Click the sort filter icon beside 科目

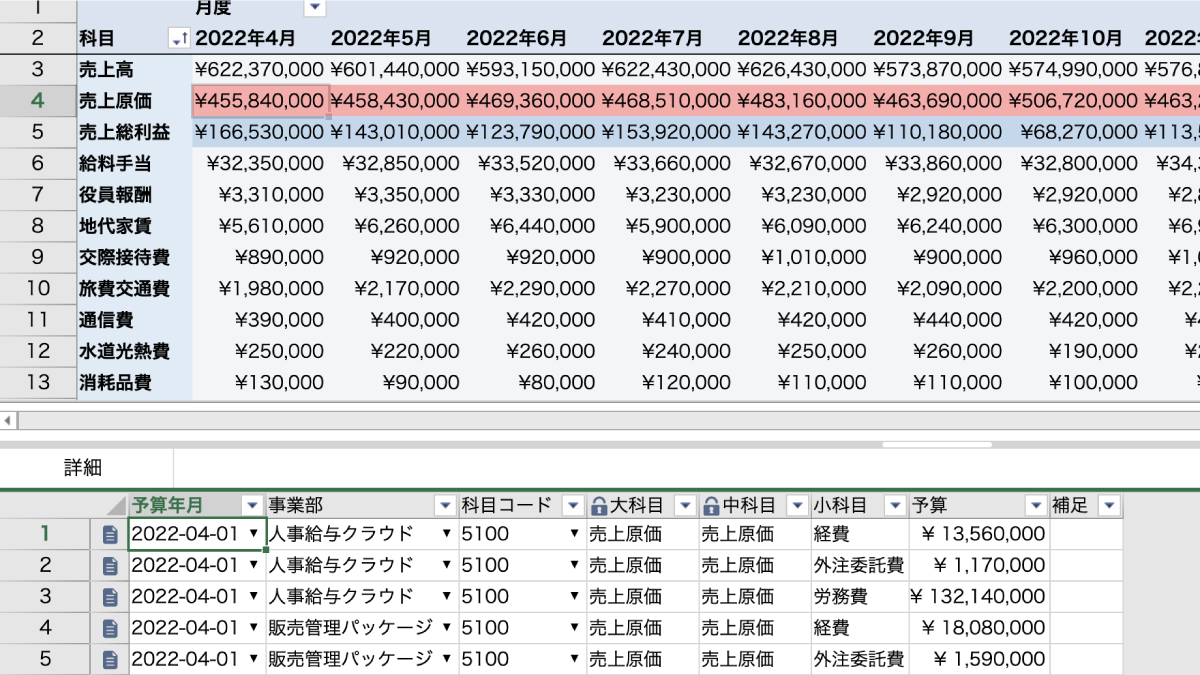(x=180, y=39)
